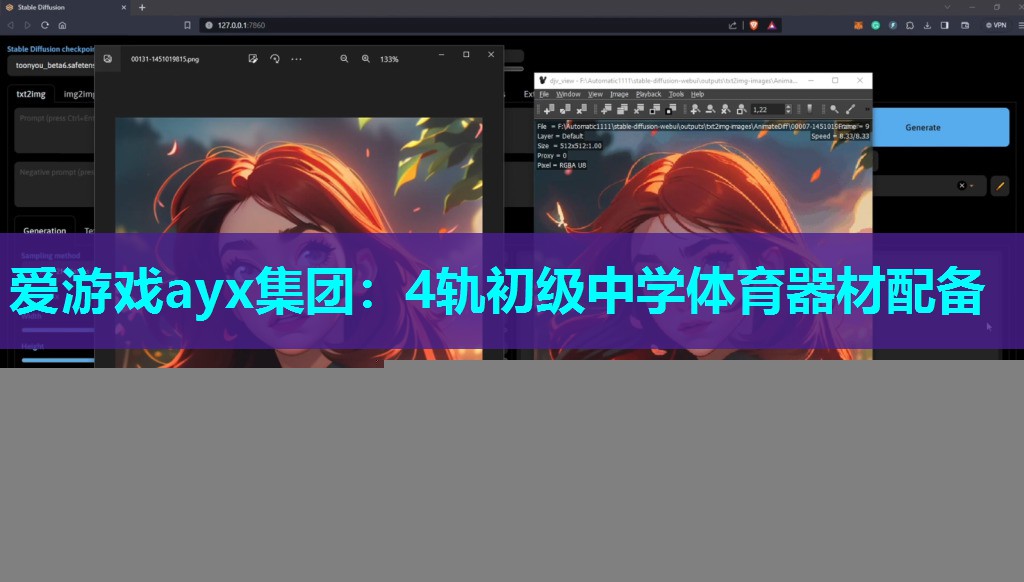Open browser extensions puzzle icon
1024x582 pixels.
910,25
